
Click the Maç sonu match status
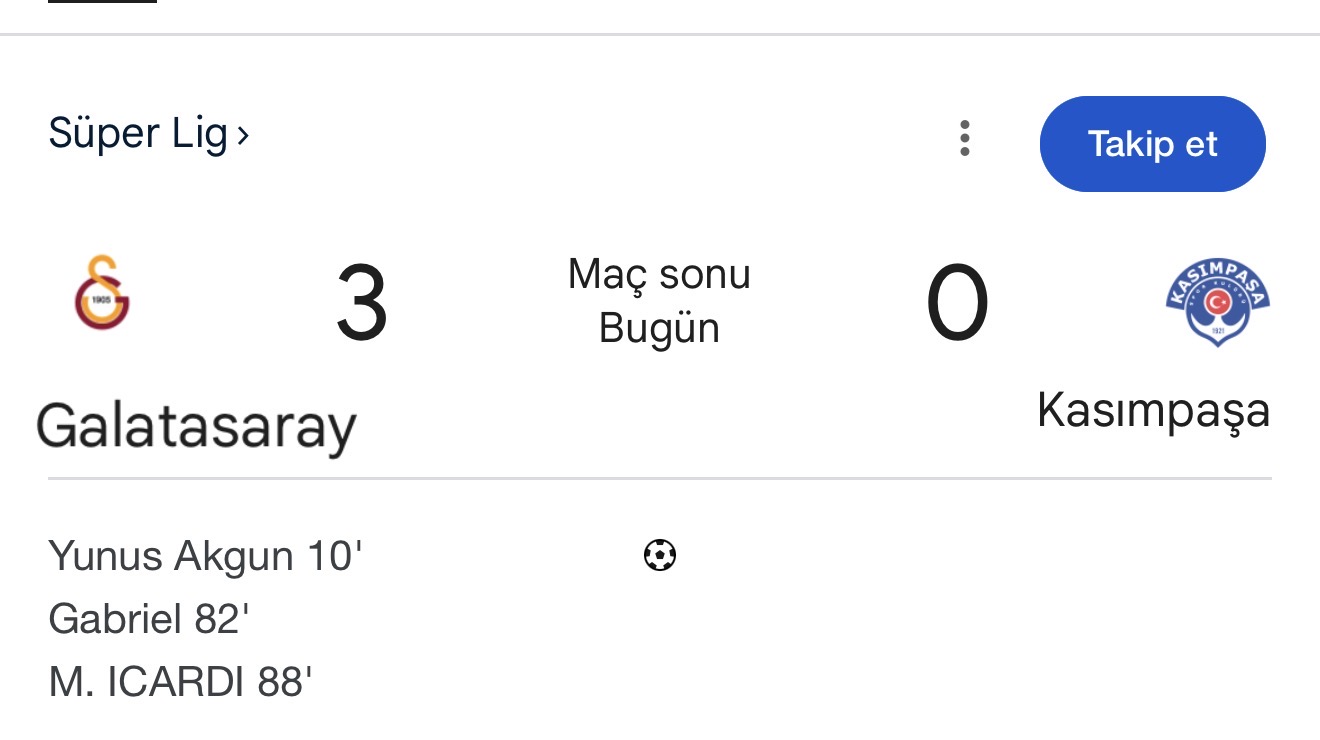coord(659,274)
